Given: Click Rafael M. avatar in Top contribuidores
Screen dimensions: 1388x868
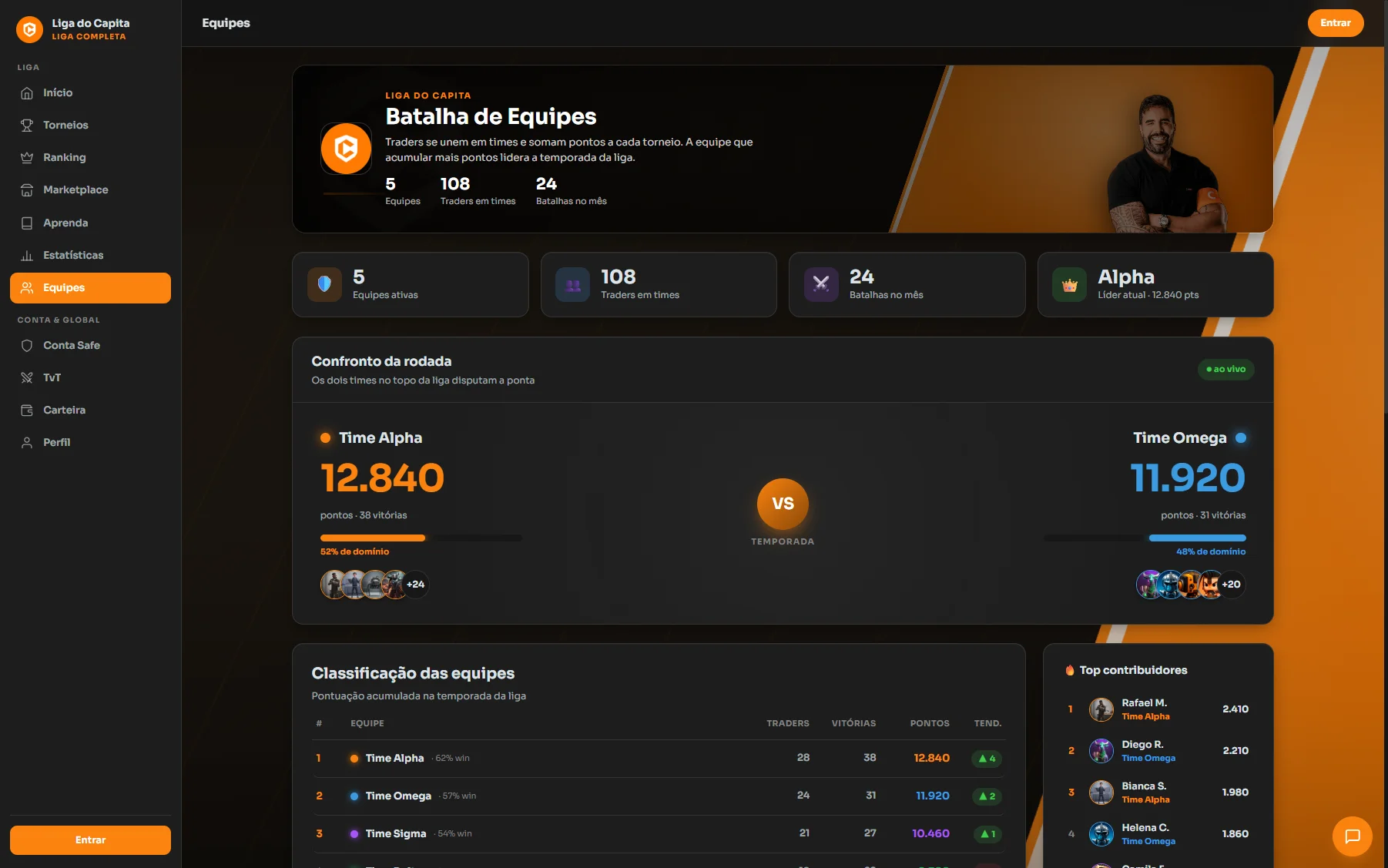Looking at the screenshot, I should [x=1101, y=709].
